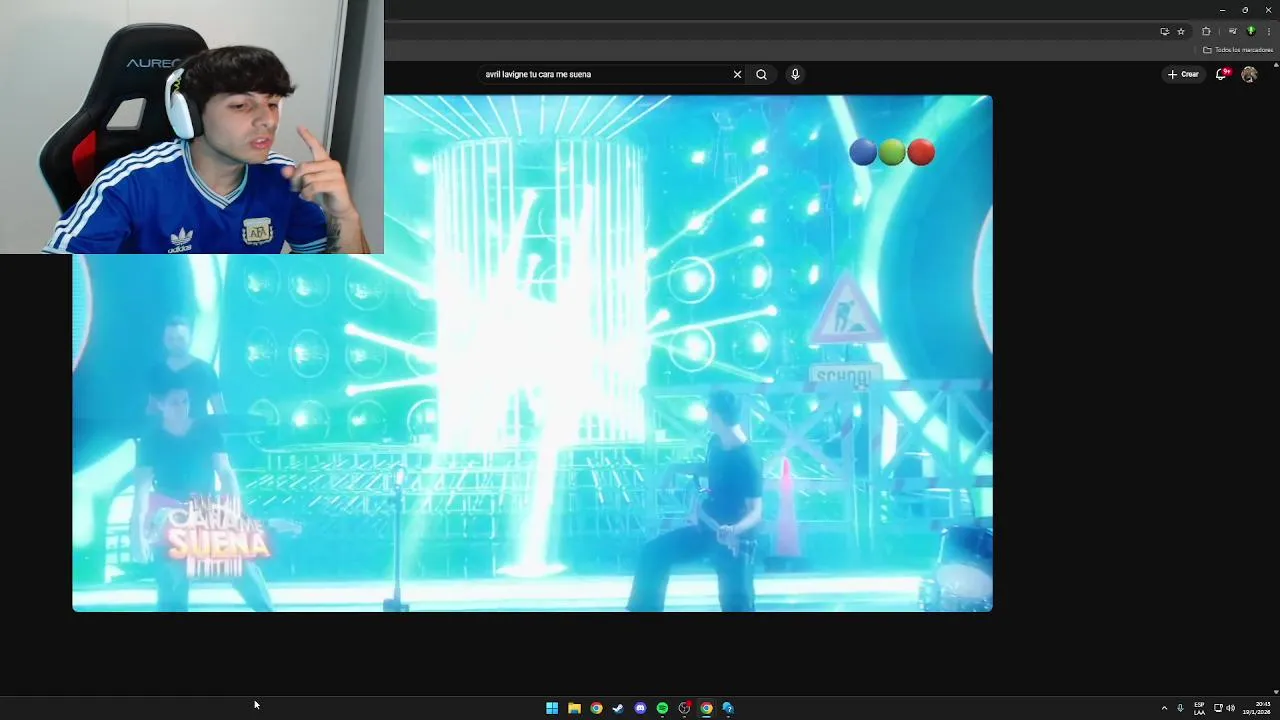The image size is (1280, 720).
Task: Open the YouTube account avatar menu
Action: pos(1249,74)
